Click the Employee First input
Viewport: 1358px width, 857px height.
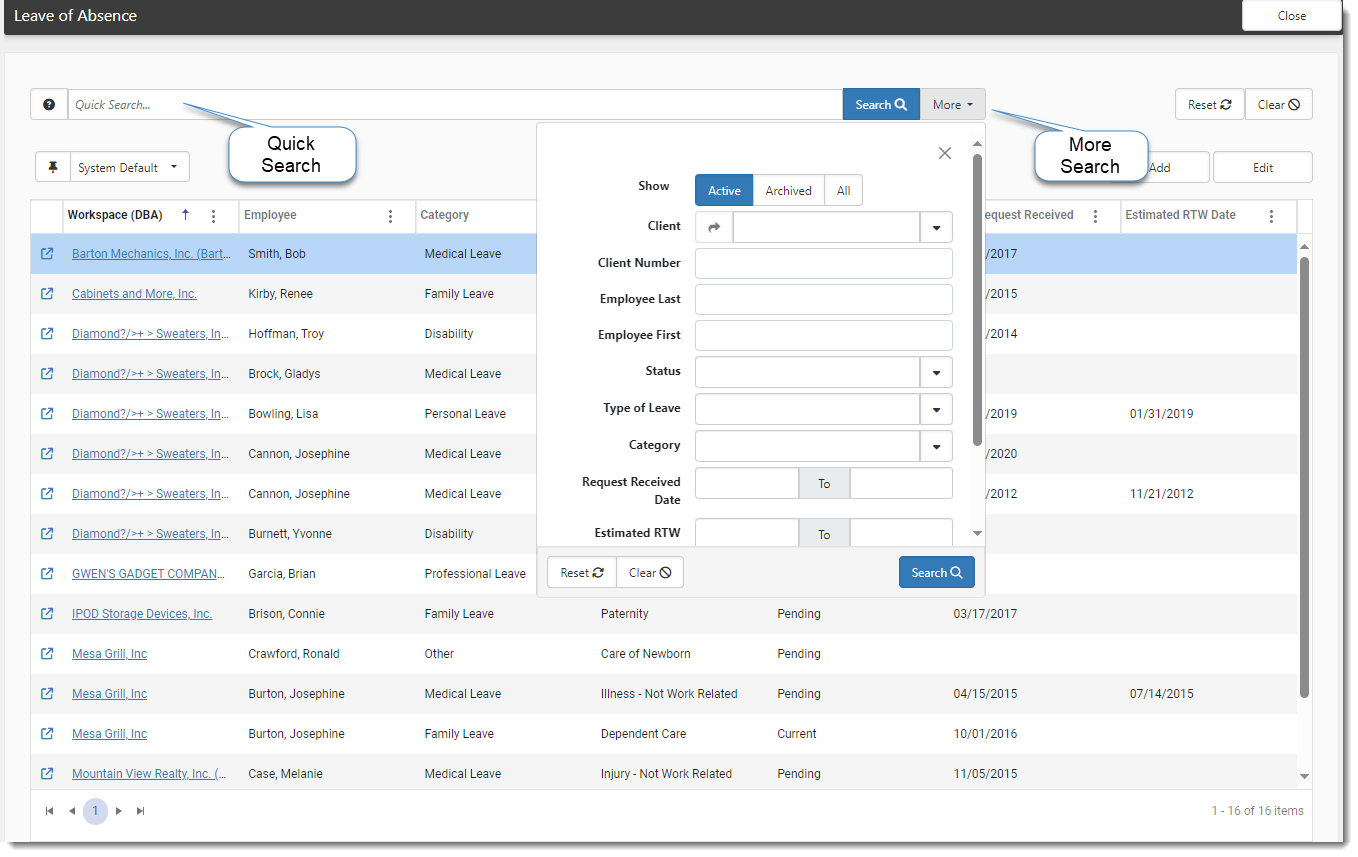click(824, 336)
